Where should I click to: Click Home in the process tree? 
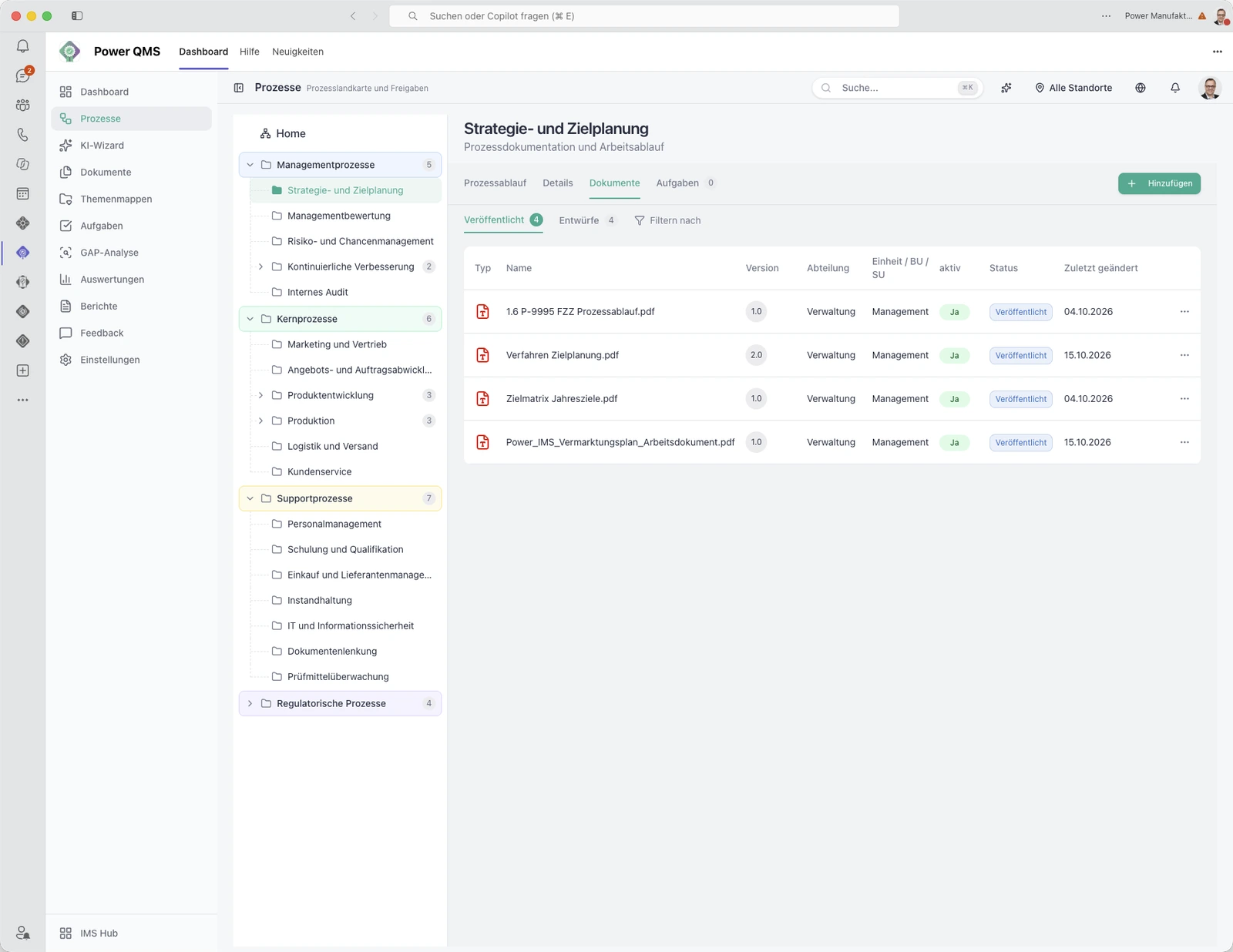[x=283, y=133]
